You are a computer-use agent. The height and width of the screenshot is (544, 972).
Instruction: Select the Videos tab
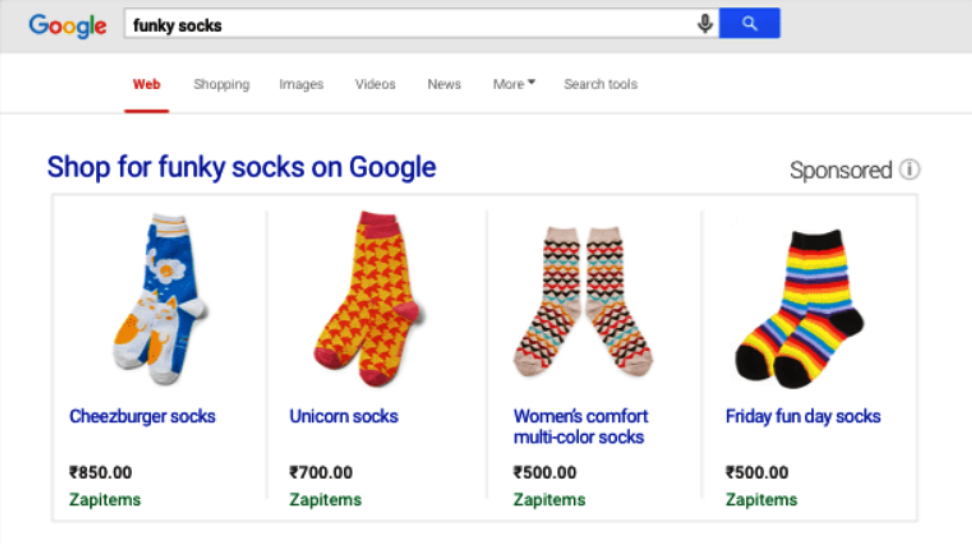pyautogui.click(x=375, y=84)
